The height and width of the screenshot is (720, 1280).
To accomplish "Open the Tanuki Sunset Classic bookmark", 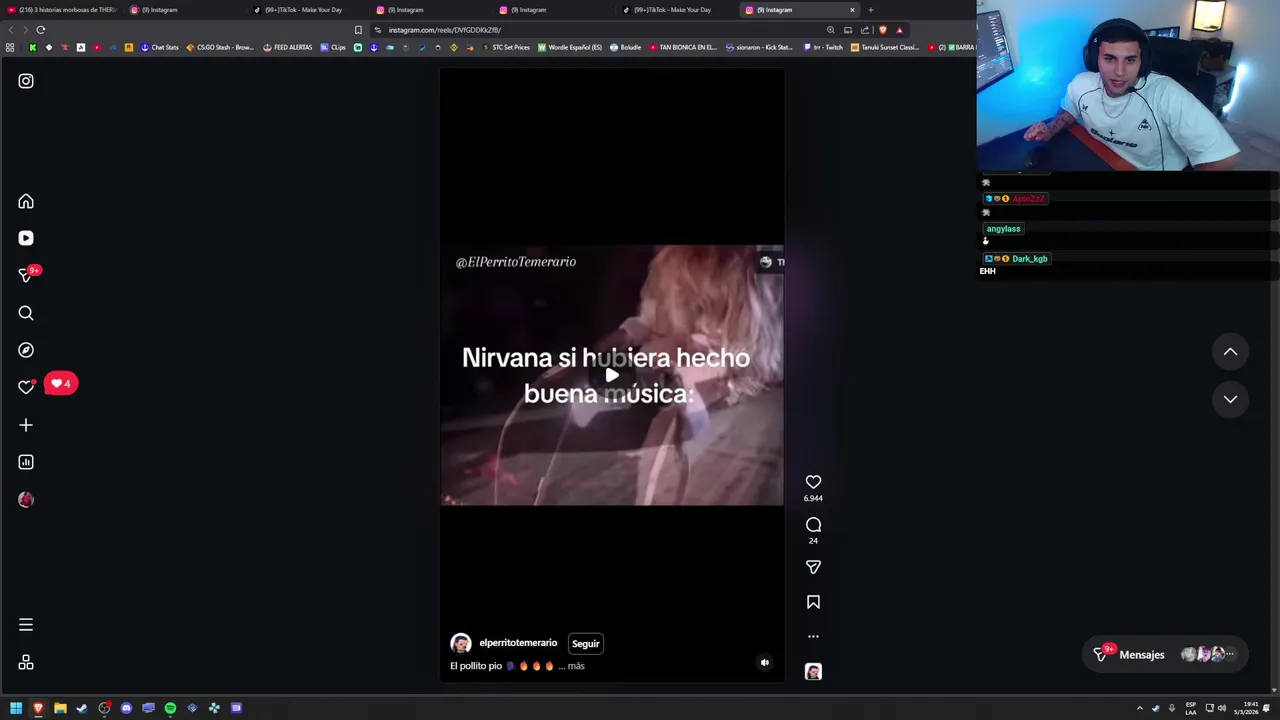I will (x=885, y=47).
